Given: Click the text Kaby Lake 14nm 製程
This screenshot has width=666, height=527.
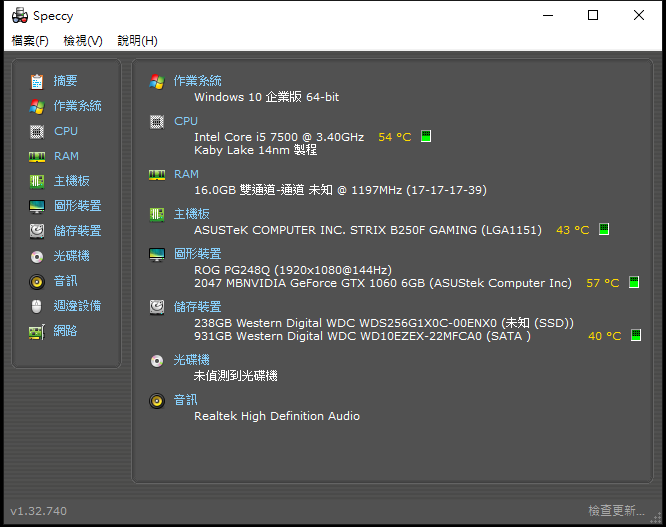Looking at the screenshot, I should tap(255, 150).
